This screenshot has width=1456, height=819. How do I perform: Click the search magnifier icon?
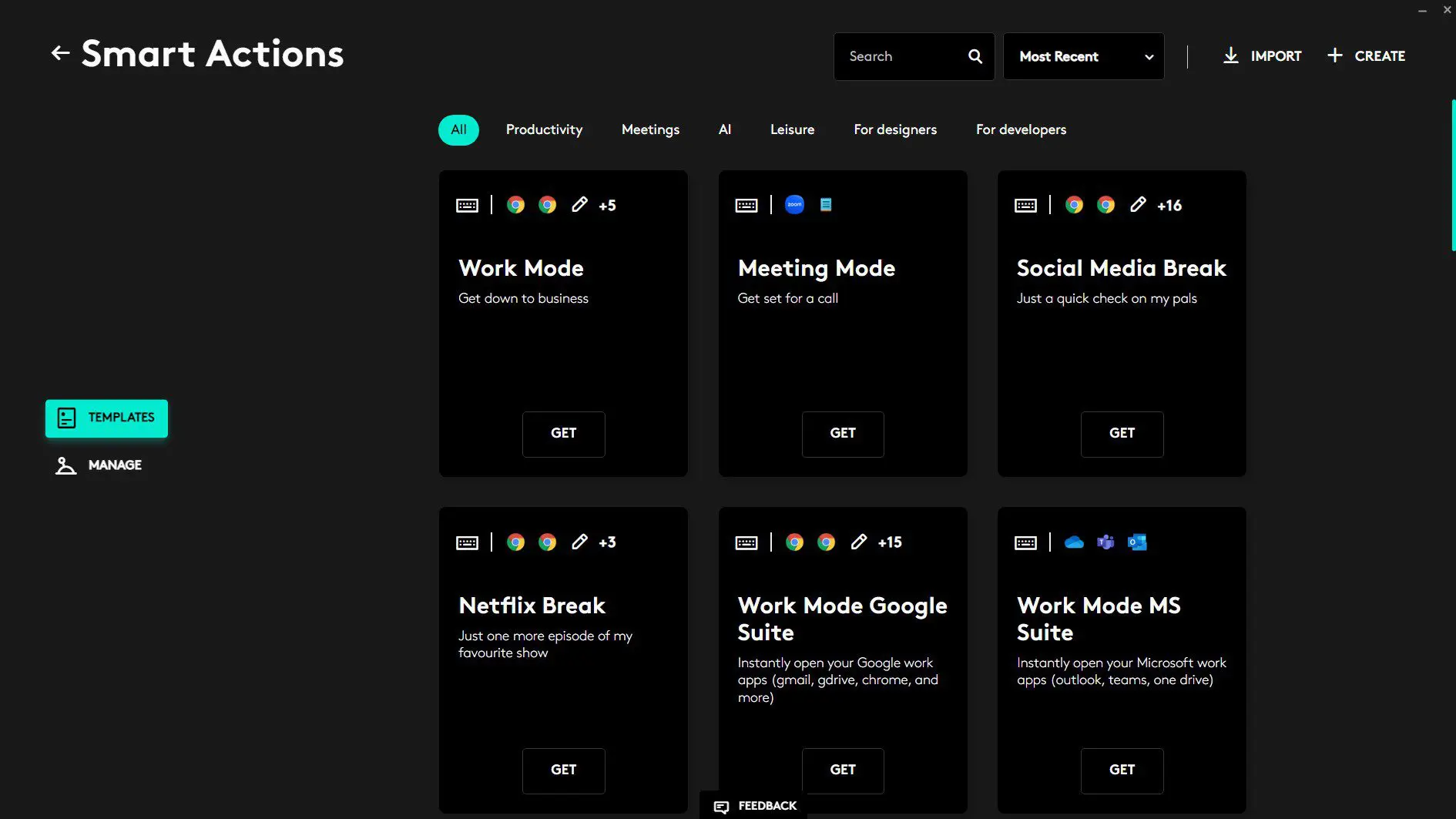(x=975, y=56)
